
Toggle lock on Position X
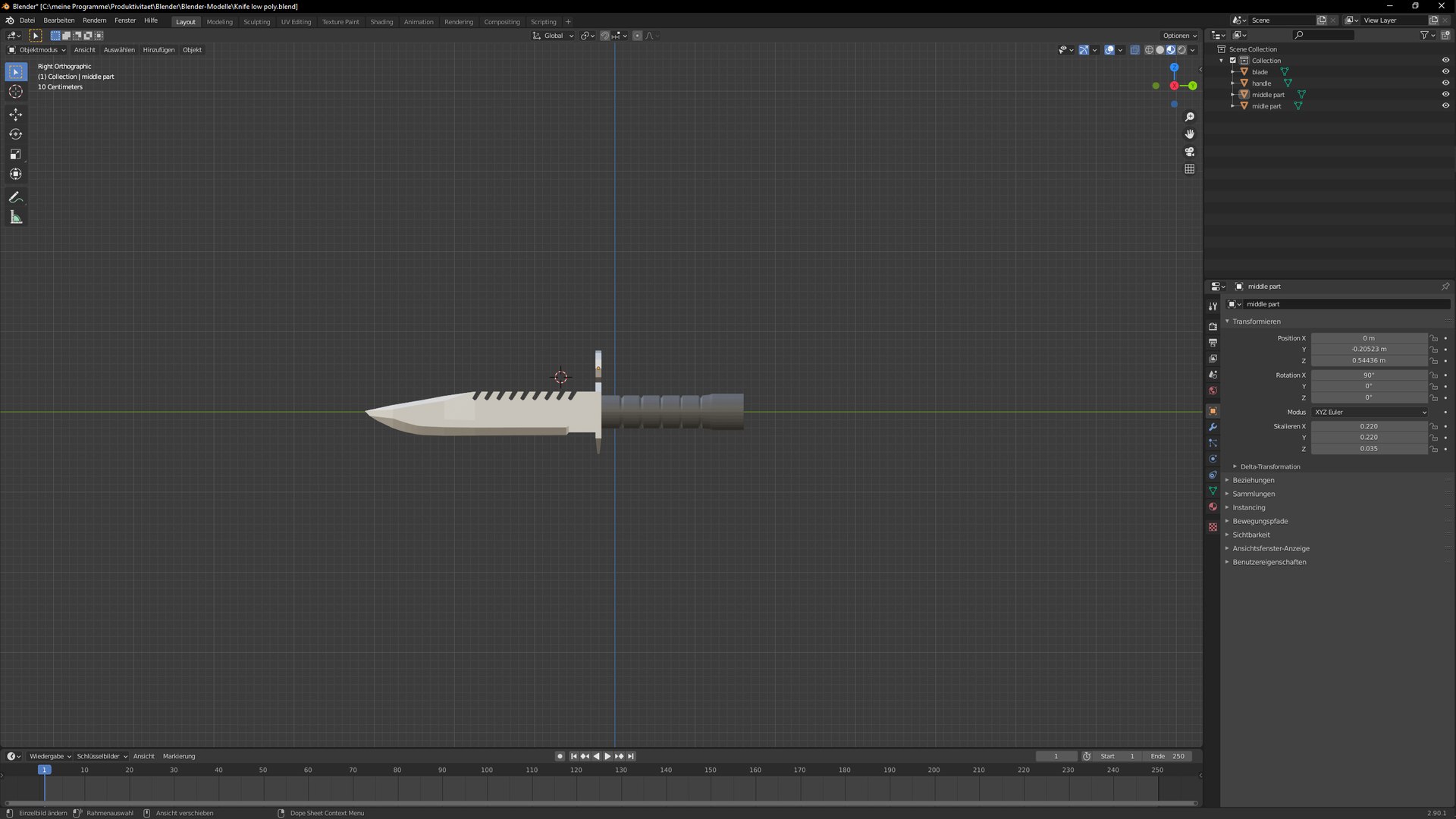1433,338
